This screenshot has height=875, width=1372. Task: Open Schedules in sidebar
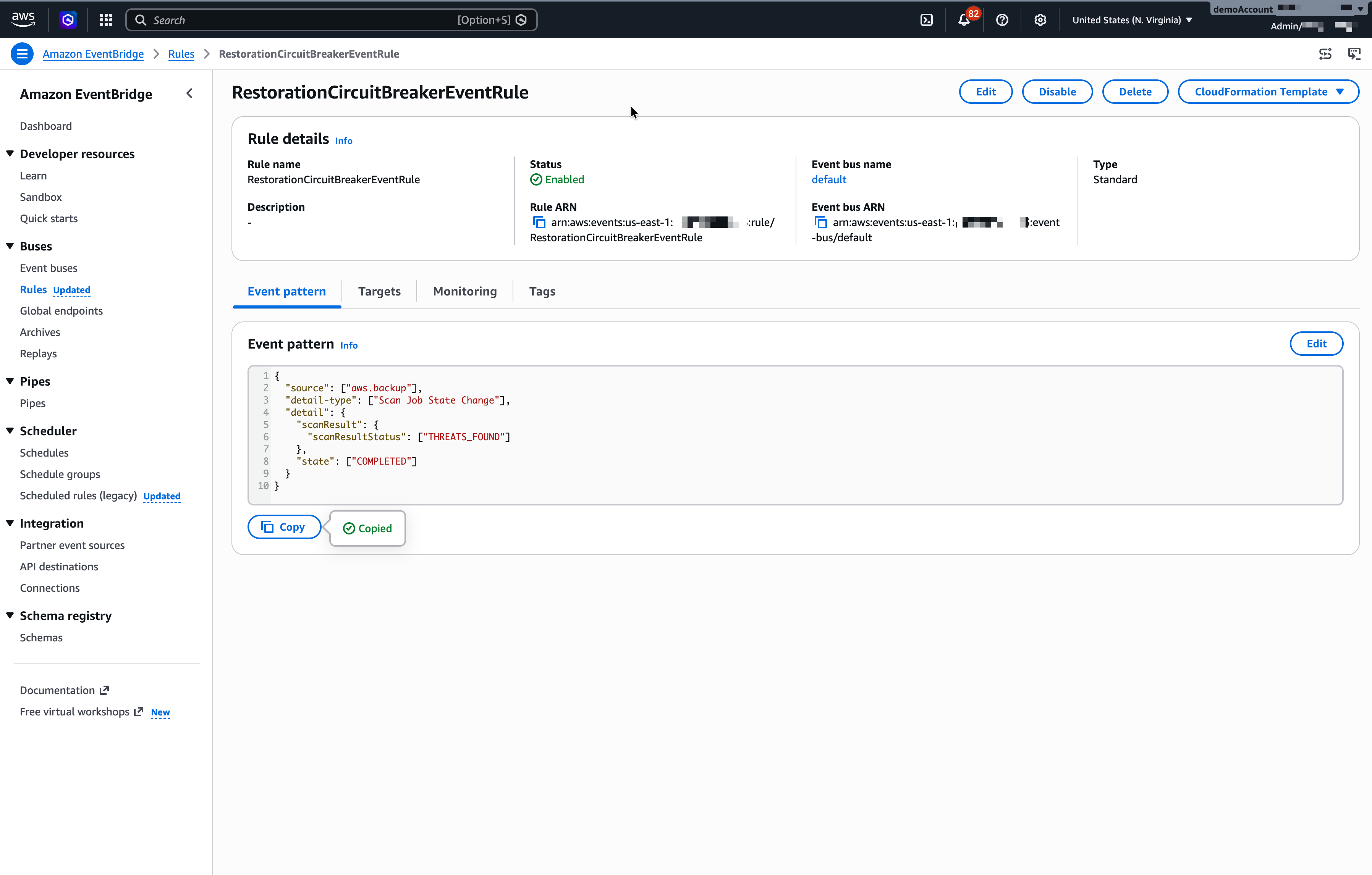coord(44,453)
